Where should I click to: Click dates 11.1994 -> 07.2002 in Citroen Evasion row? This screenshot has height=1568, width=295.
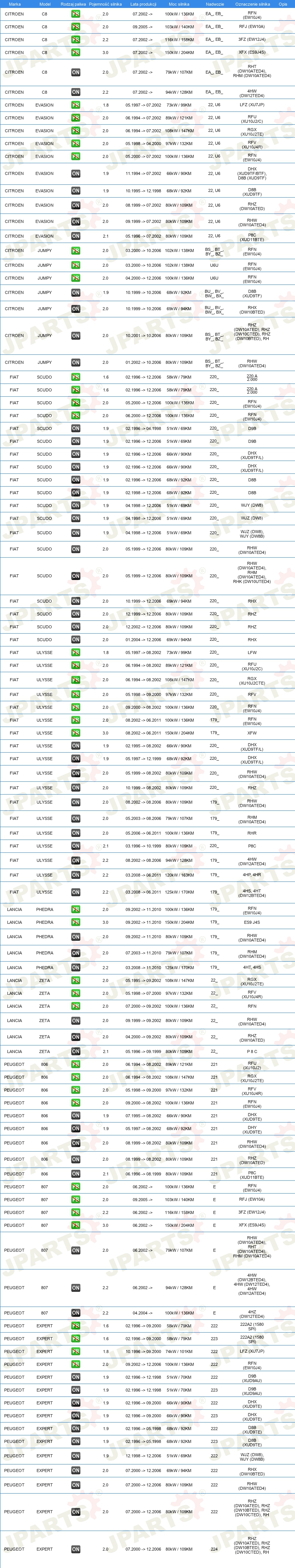(144, 173)
